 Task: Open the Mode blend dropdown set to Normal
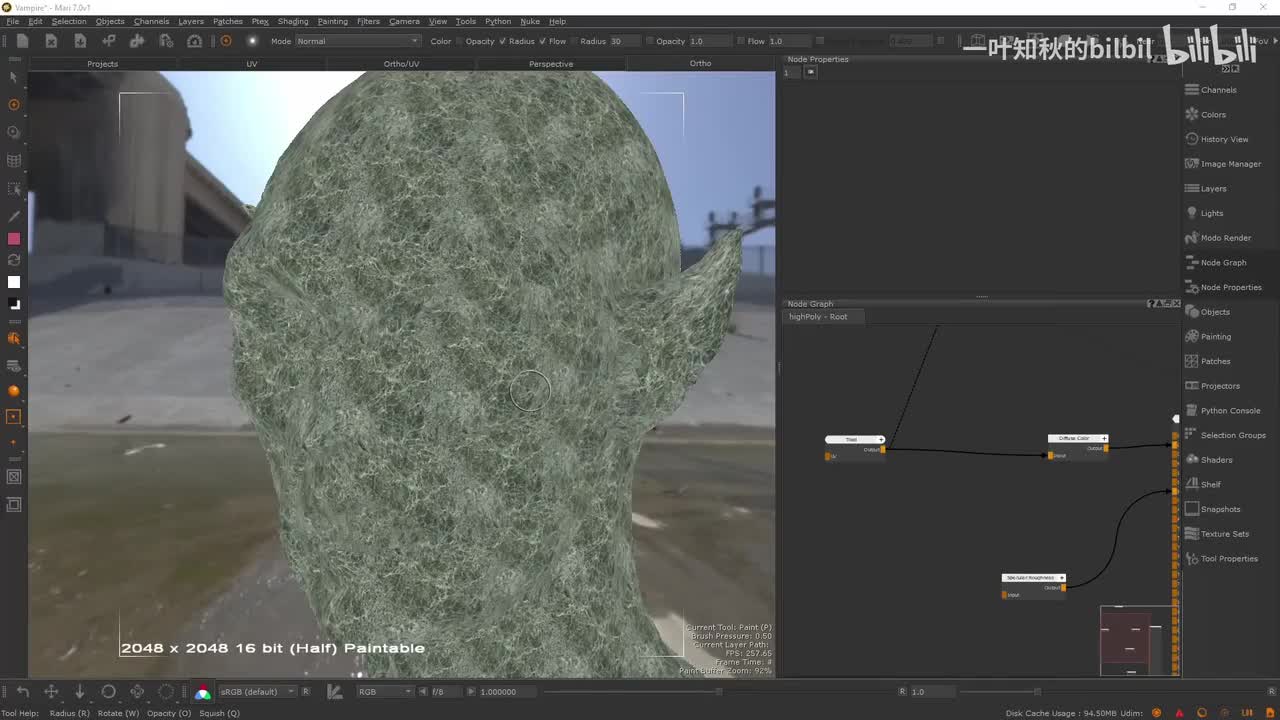coord(358,41)
